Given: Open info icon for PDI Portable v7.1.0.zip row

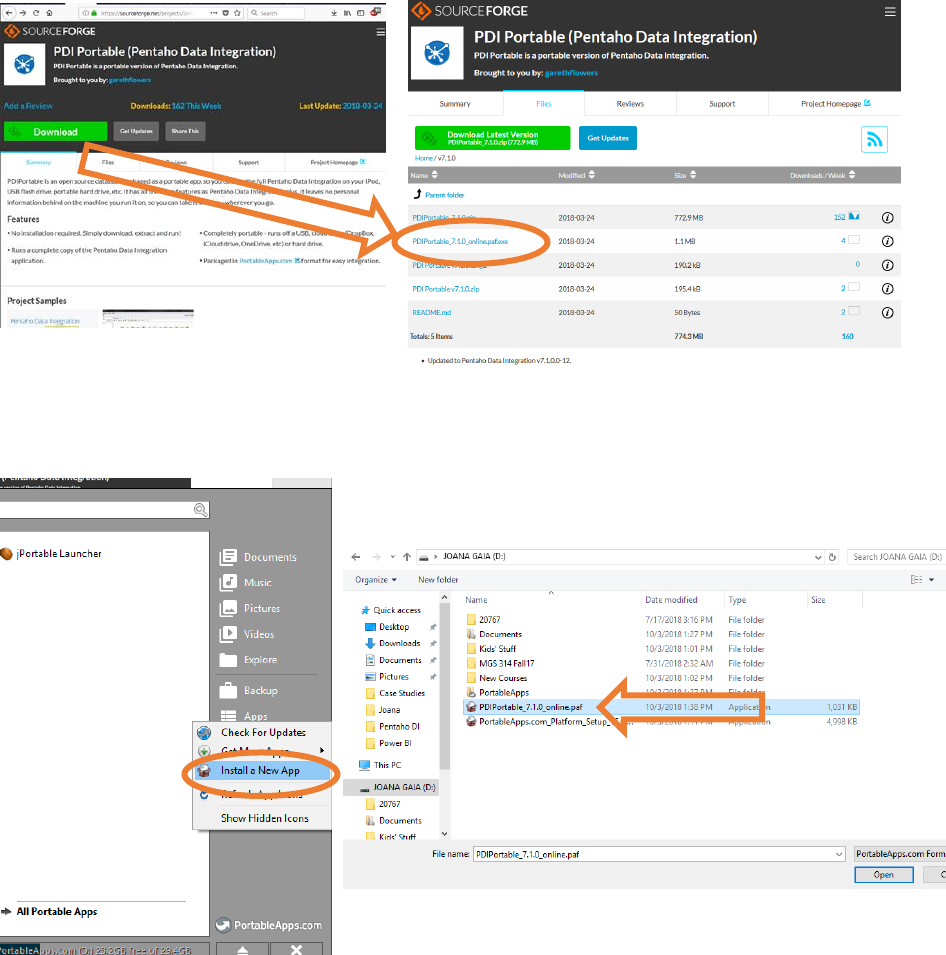Looking at the screenshot, I should click(888, 289).
